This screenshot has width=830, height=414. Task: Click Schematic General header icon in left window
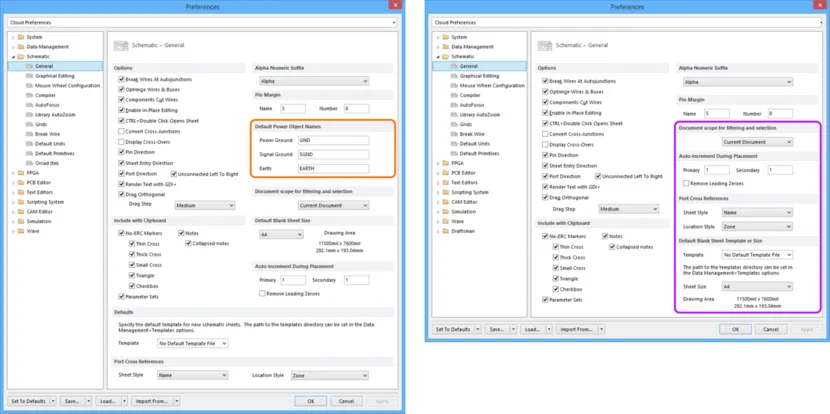[x=121, y=46]
